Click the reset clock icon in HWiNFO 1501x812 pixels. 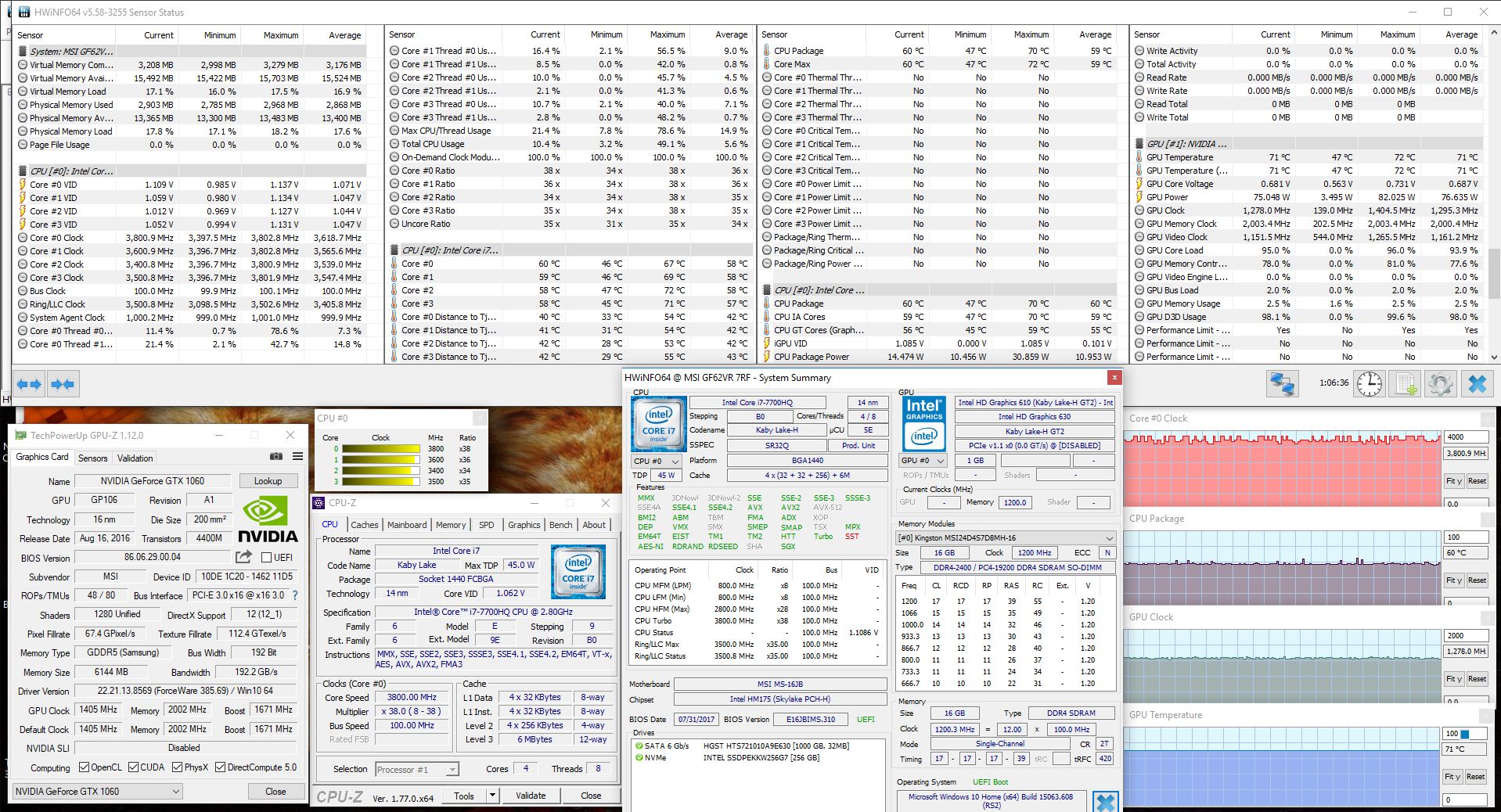point(1369,384)
